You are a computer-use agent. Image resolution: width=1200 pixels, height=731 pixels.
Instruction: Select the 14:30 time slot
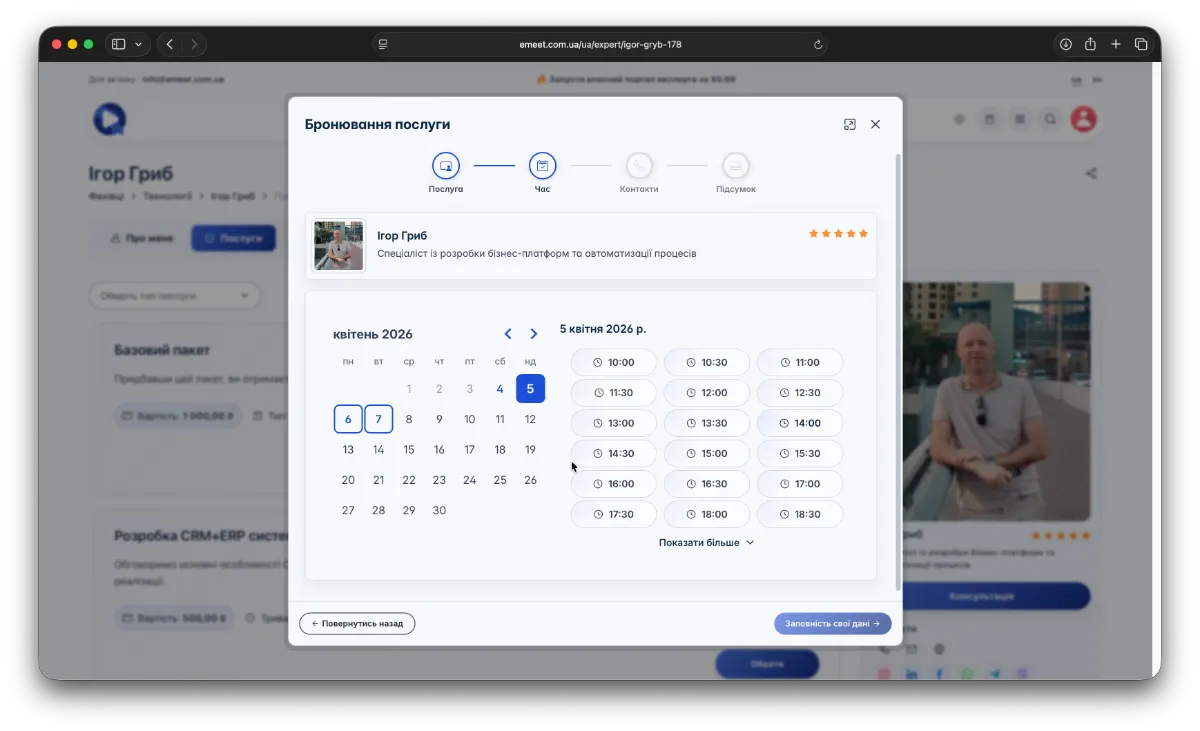click(613, 454)
